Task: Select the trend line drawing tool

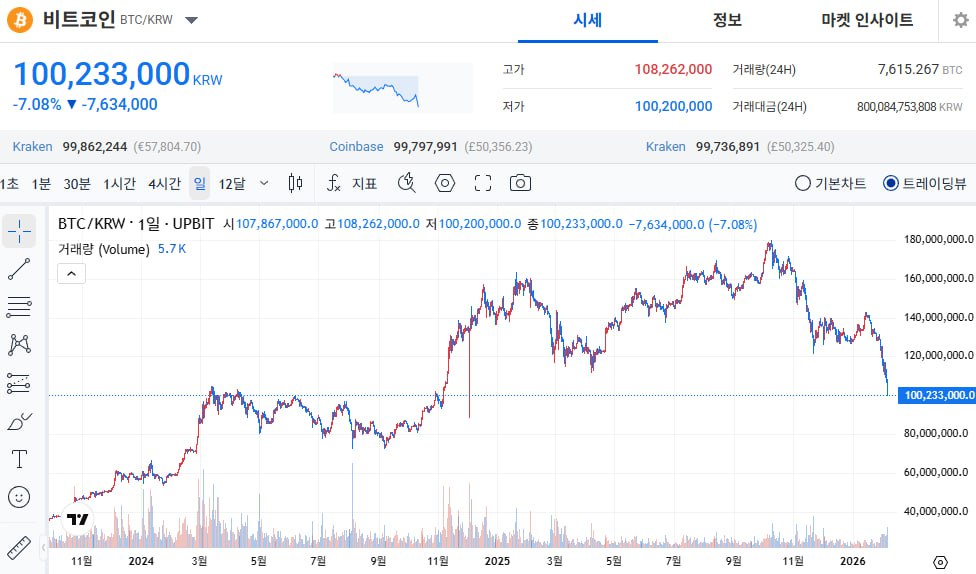Action: point(19,268)
